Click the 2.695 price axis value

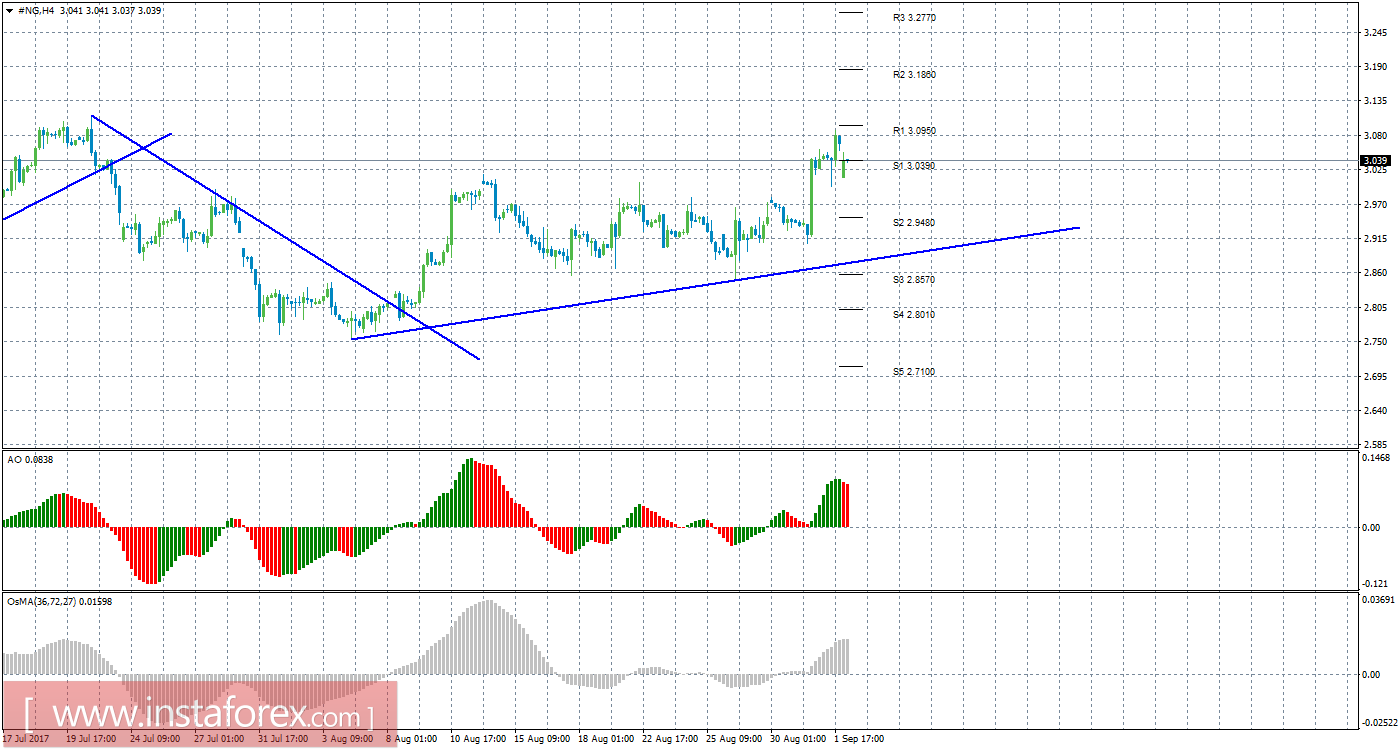click(x=1374, y=377)
